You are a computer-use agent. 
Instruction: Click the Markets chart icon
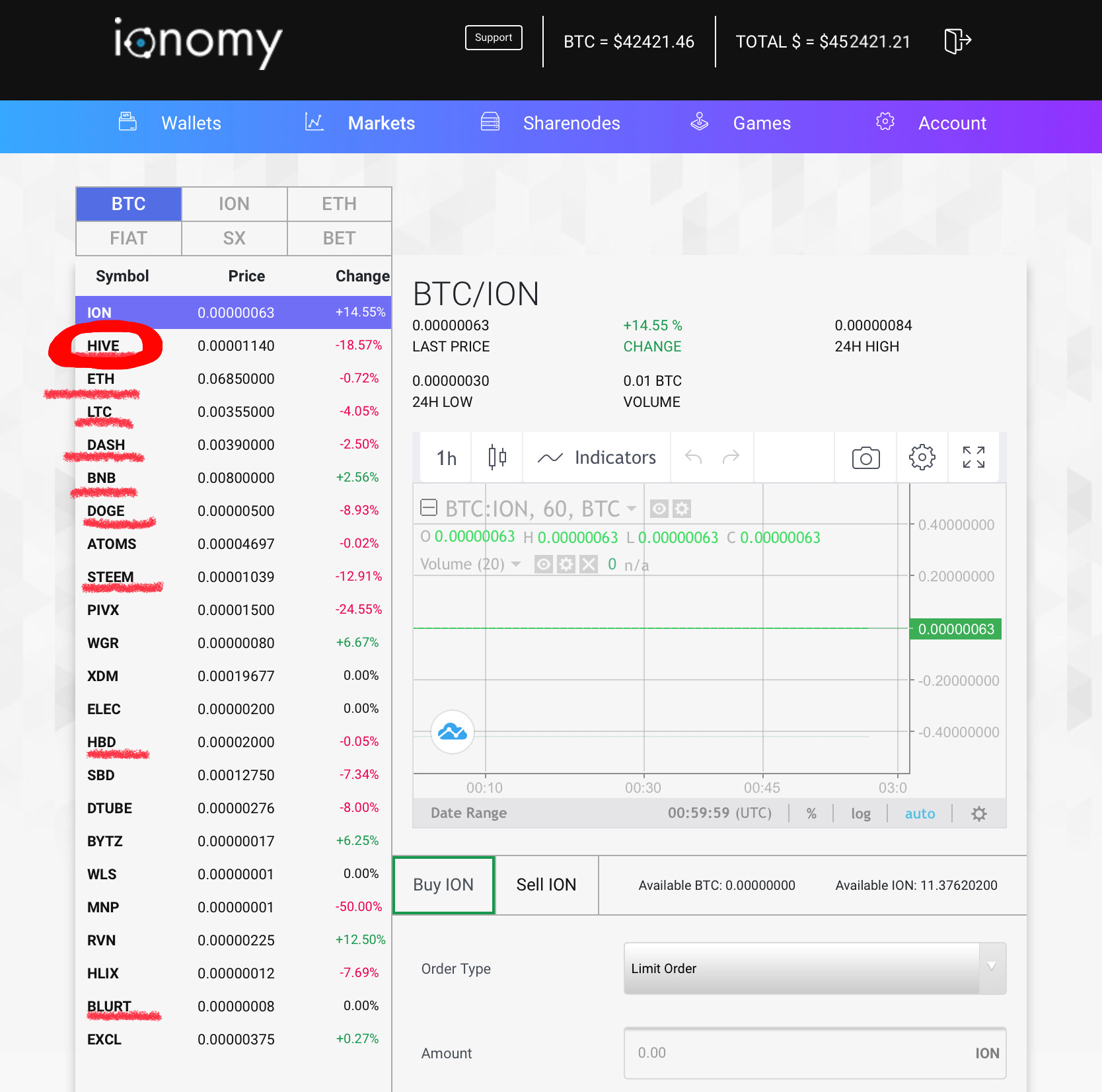tap(314, 122)
